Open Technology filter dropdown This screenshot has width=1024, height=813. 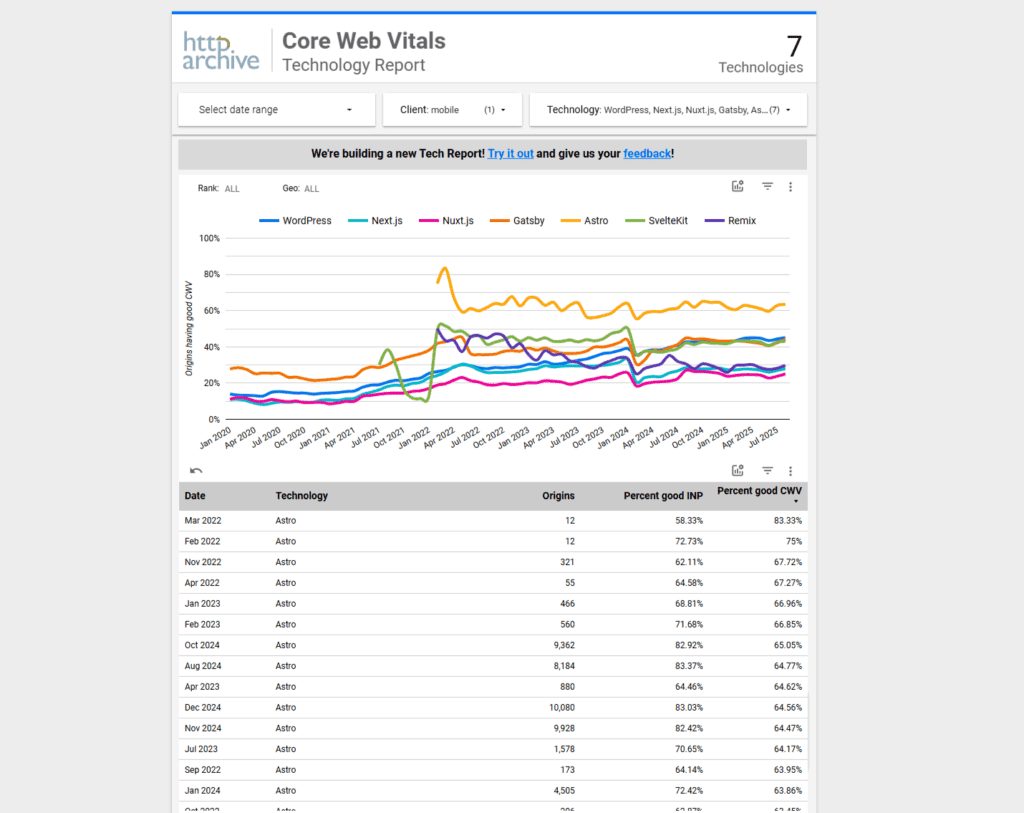[x=668, y=110]
